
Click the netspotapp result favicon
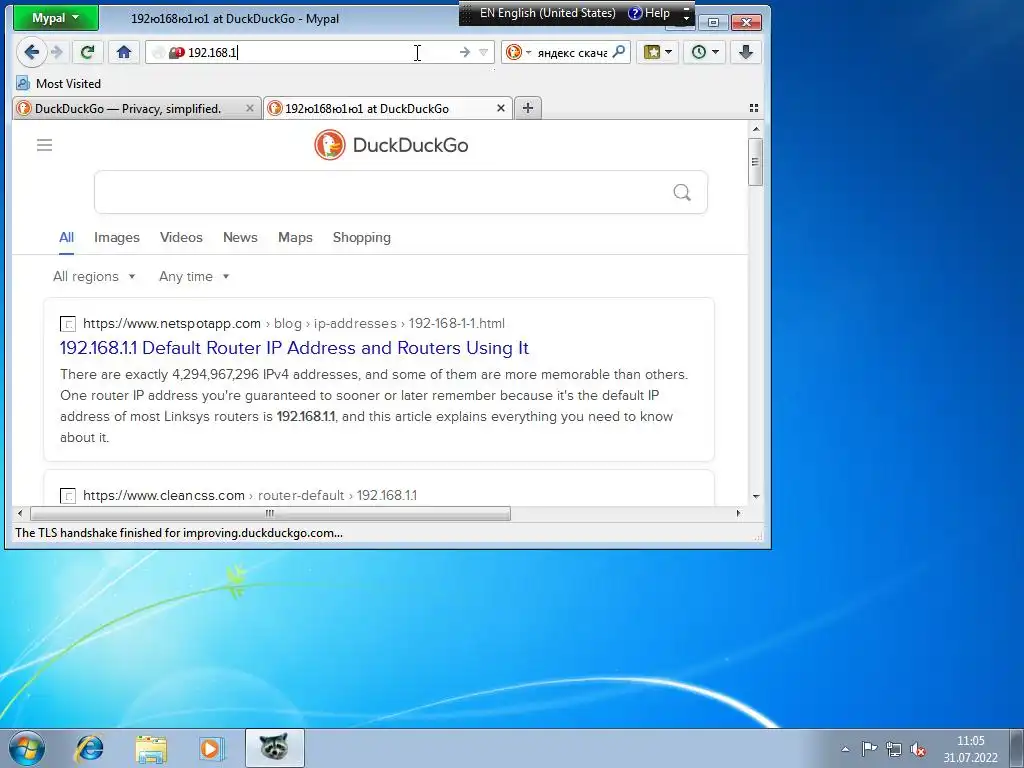68,324
